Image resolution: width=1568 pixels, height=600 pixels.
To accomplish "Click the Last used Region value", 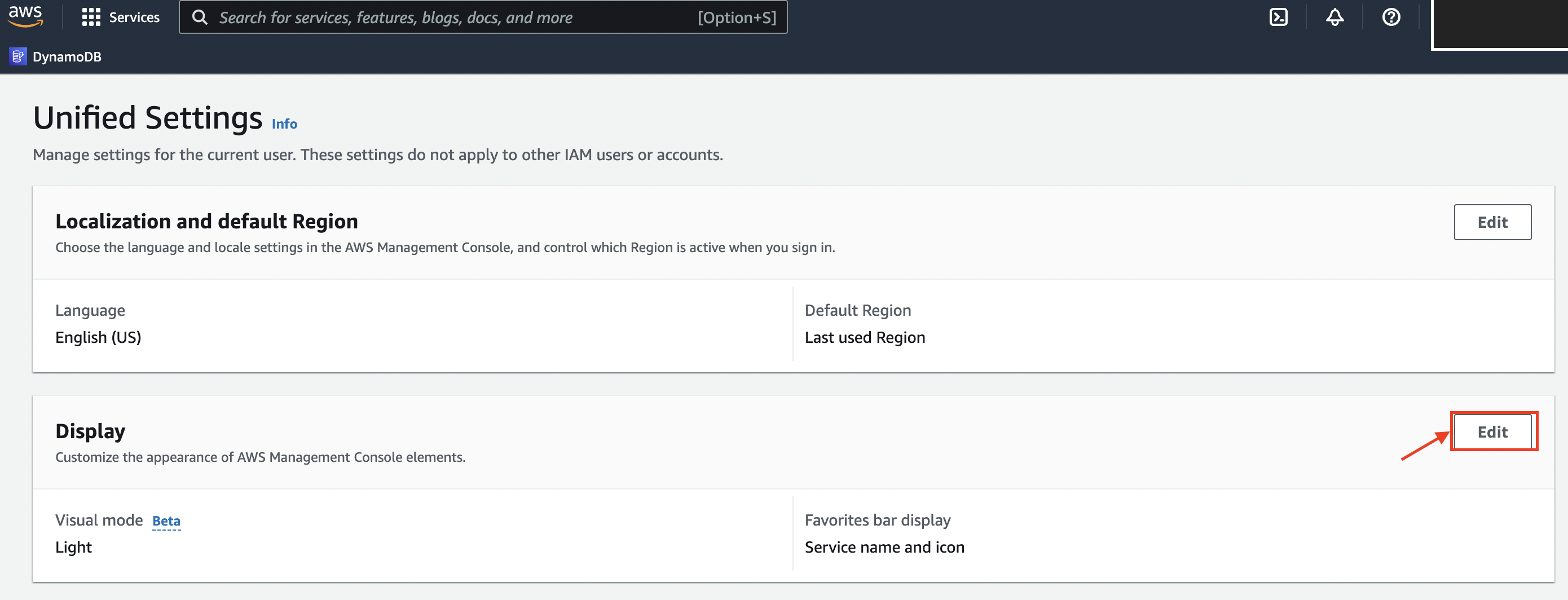I will point(864,337).
